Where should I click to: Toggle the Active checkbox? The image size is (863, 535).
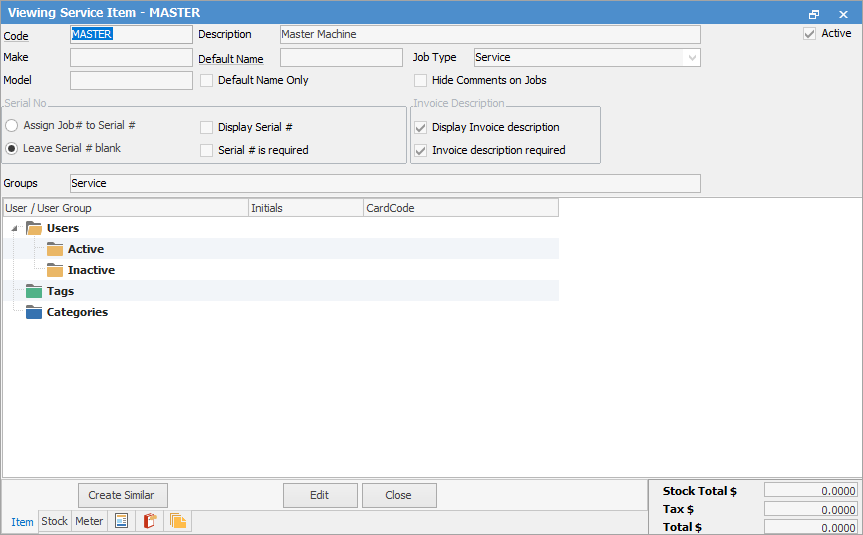(809, 34)
